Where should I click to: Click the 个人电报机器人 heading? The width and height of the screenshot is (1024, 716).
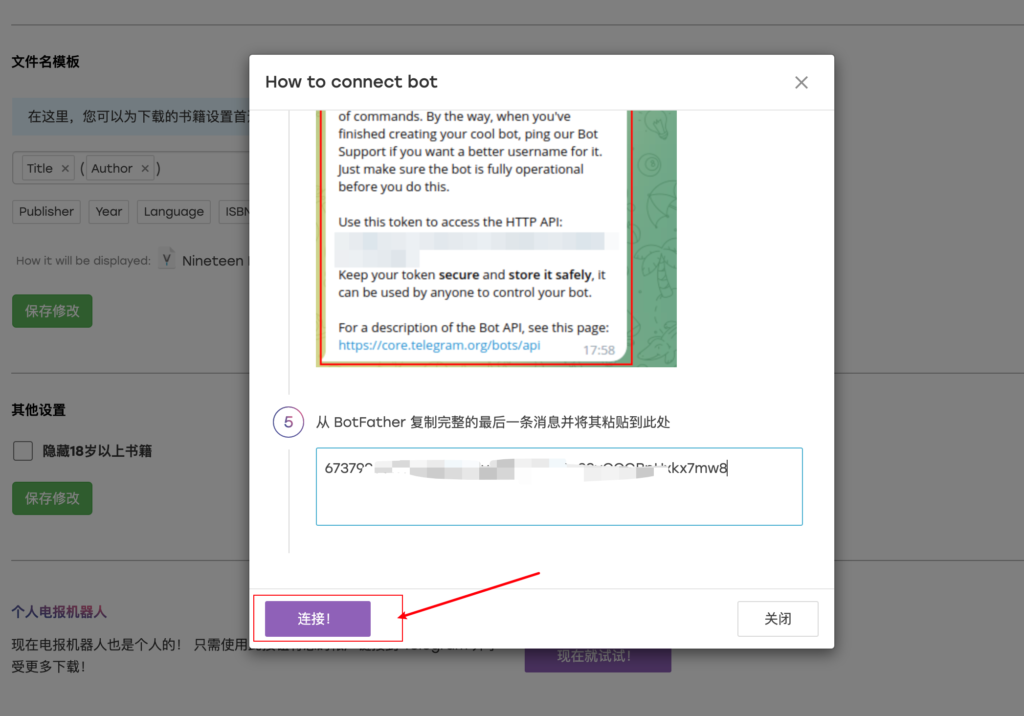click(59, 611)
